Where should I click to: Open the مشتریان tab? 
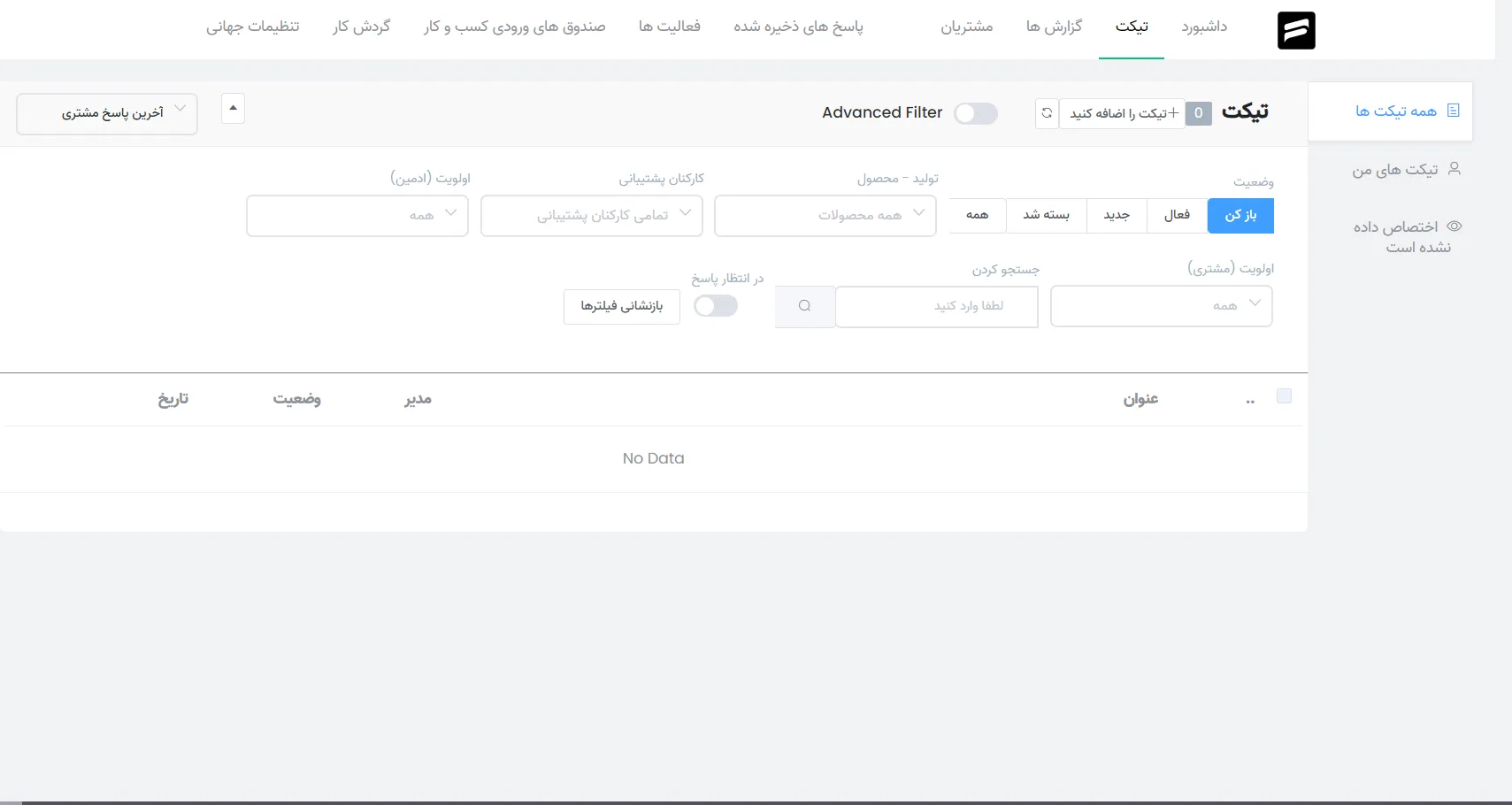[x=966, y=27]
